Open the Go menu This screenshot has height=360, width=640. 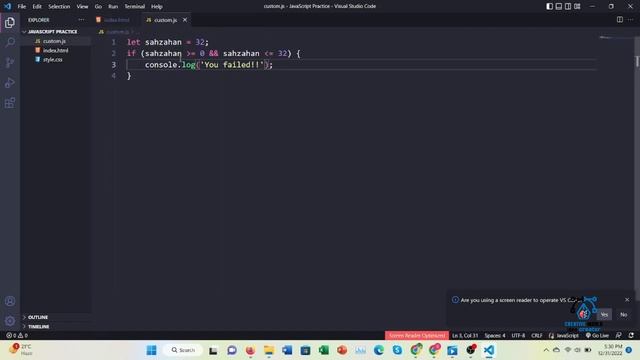tap(98, 6)
